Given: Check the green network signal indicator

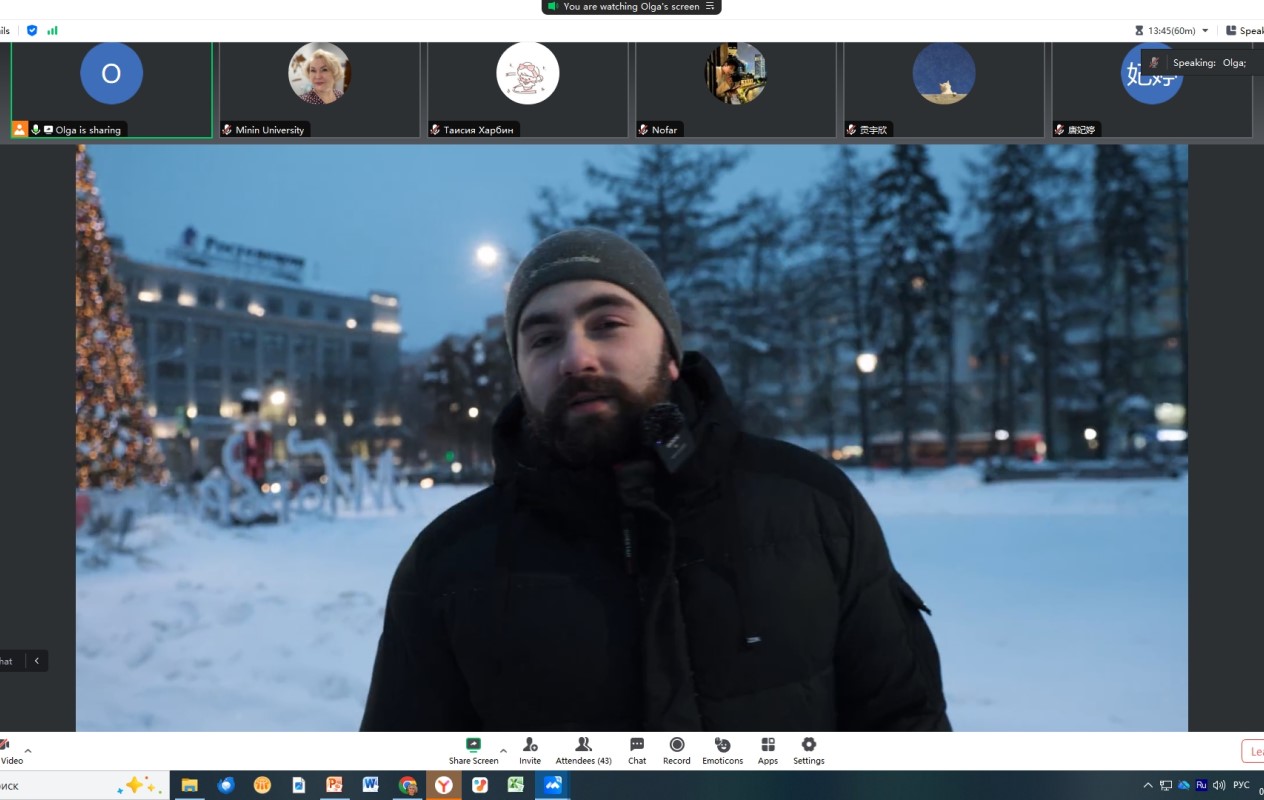Looking at the screenshot, I should (52, 30).
